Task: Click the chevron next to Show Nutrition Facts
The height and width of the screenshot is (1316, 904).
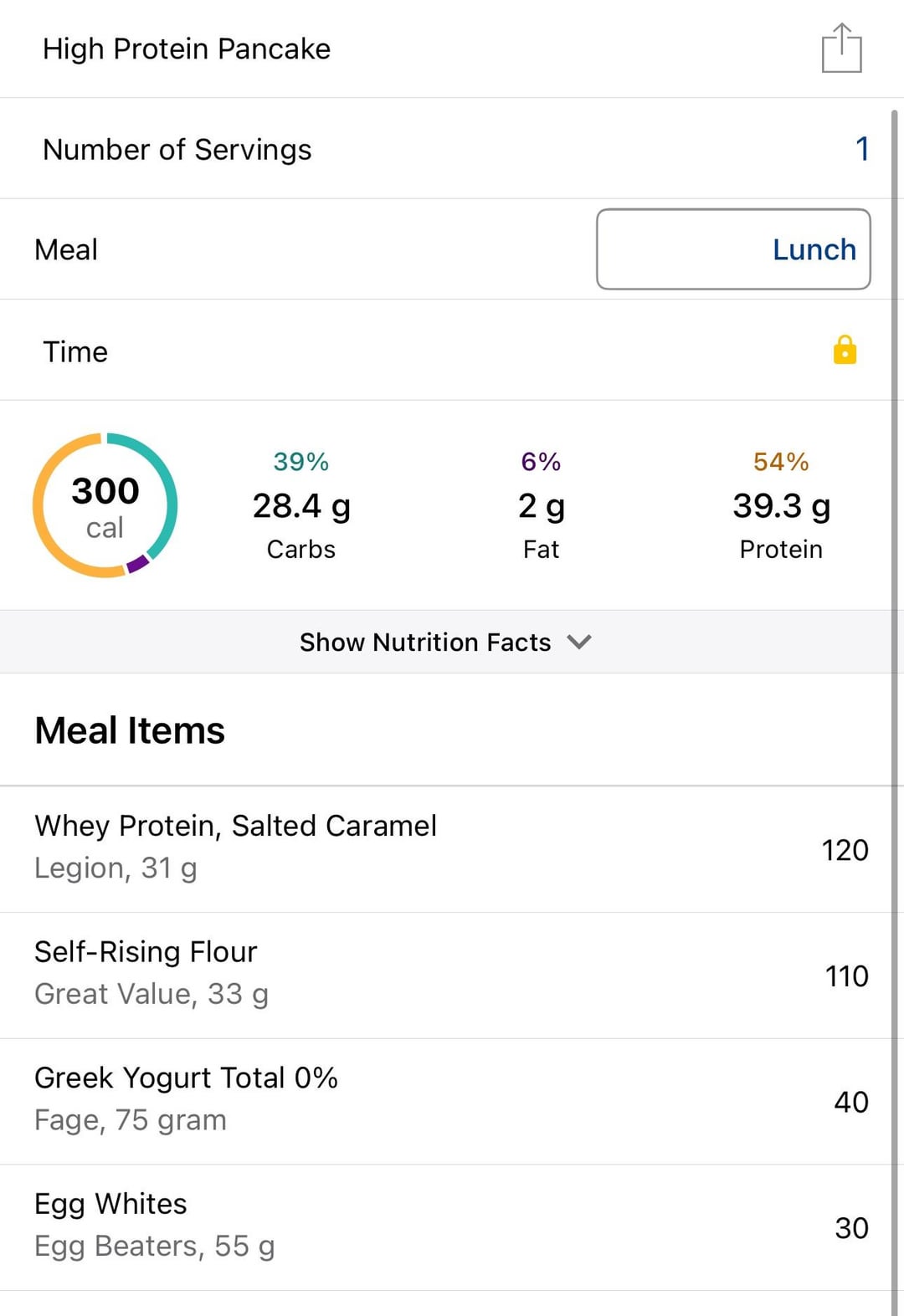Action: click(x=579, y=642)
